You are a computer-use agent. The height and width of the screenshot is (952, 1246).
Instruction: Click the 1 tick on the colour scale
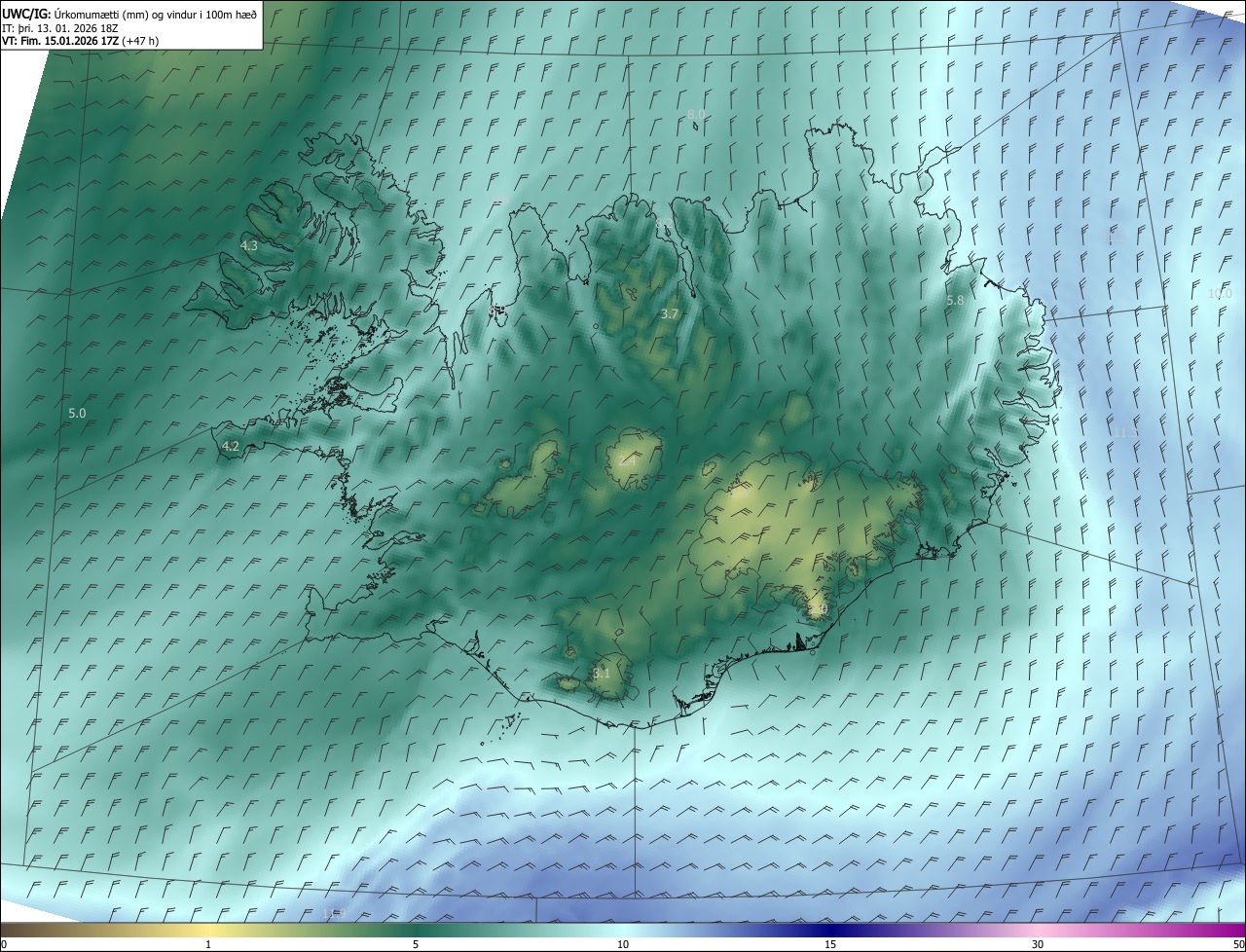pos(208,944)
